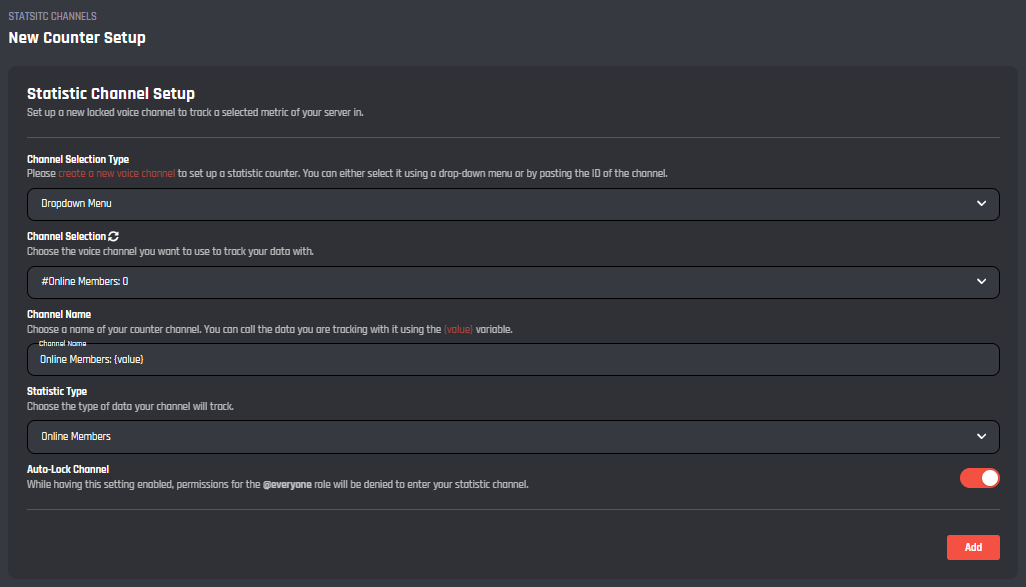Click the 'Statistic Channel Setup' heading
The image size is (1026, 587).
coord(110,94)
